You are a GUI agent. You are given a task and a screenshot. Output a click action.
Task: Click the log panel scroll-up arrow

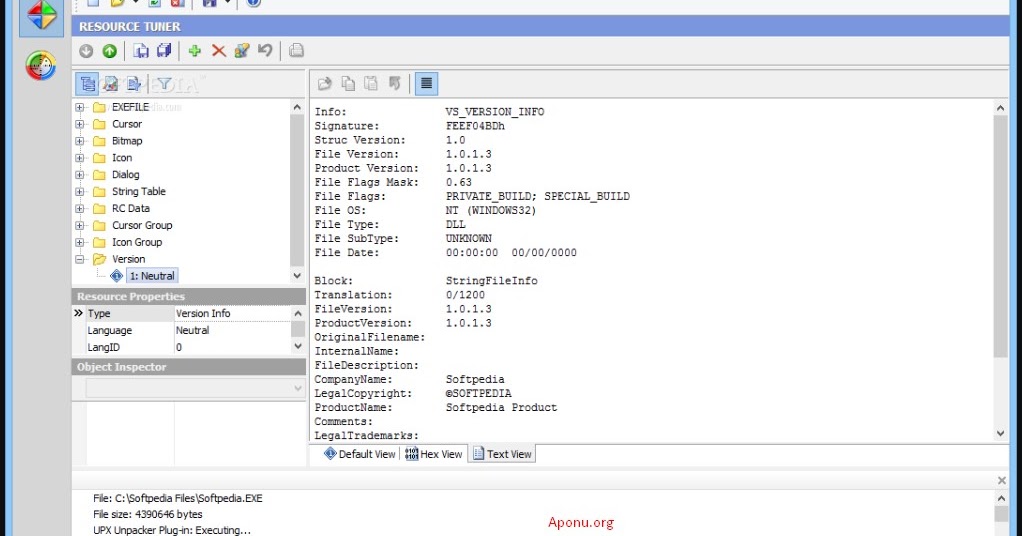click(1002, 498)
